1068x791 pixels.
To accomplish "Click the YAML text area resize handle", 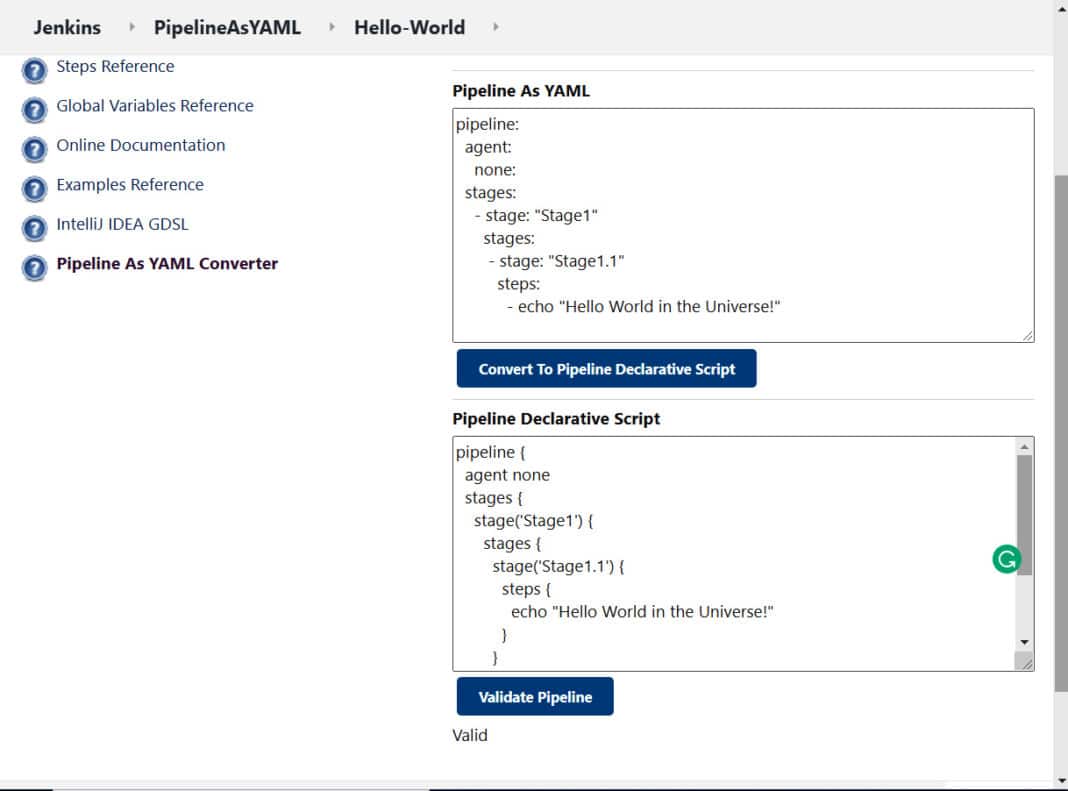I will (x=1028, y=337).
